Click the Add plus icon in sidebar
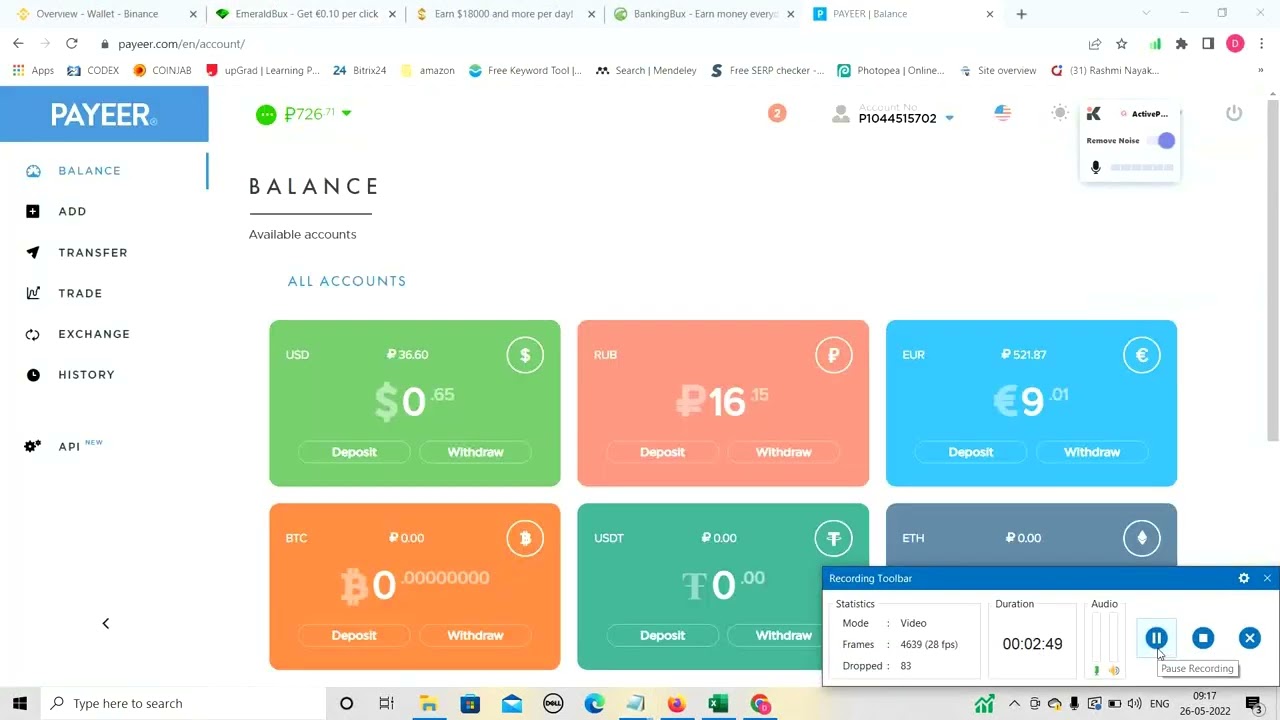The width and height of the screenshot is (1280, 720). click(x=33, y=212)
